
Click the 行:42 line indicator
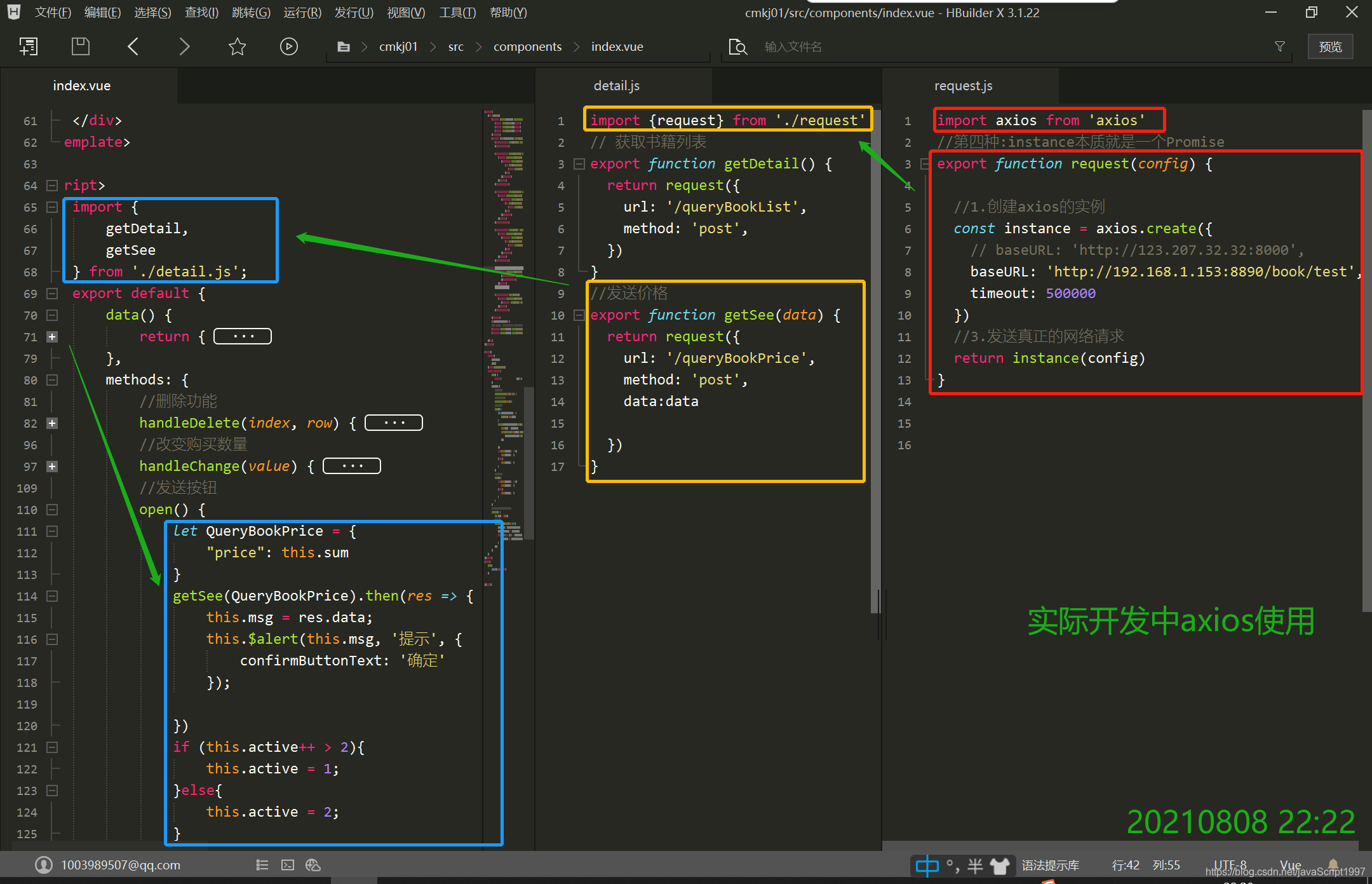pyautogui.click(x=1126, y=865)
